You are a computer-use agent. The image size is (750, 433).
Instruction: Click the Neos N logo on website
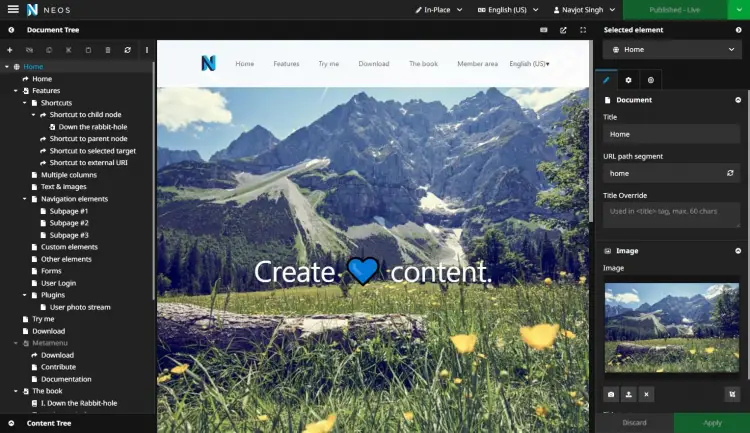(x=209, y=63)
